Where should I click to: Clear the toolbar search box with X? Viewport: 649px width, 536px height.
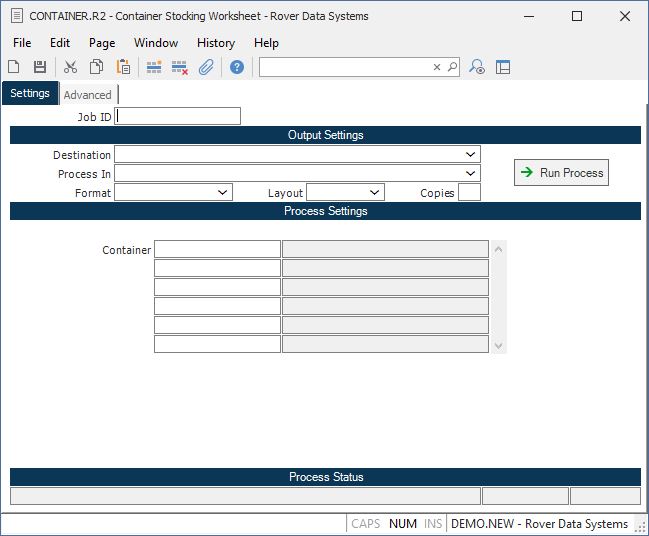(x=437, y=67)
